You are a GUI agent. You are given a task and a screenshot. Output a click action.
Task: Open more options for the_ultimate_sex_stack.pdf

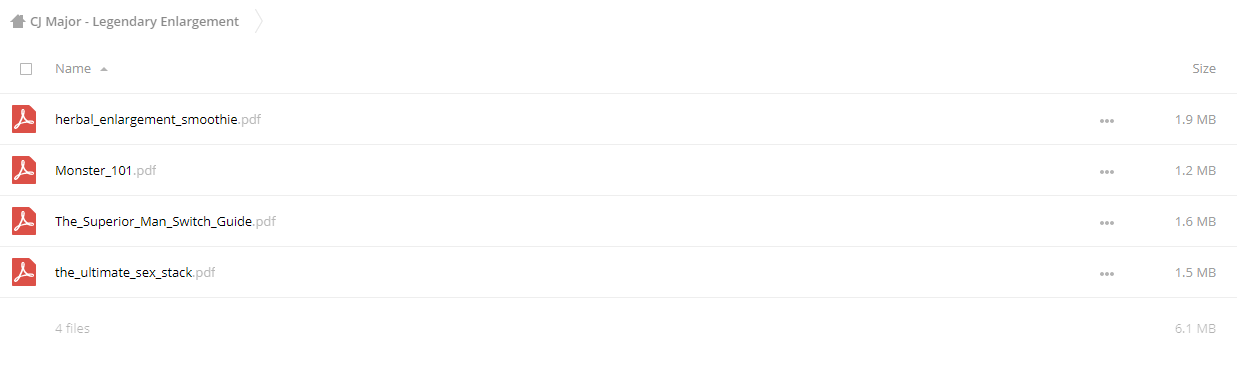[1106, 273]
